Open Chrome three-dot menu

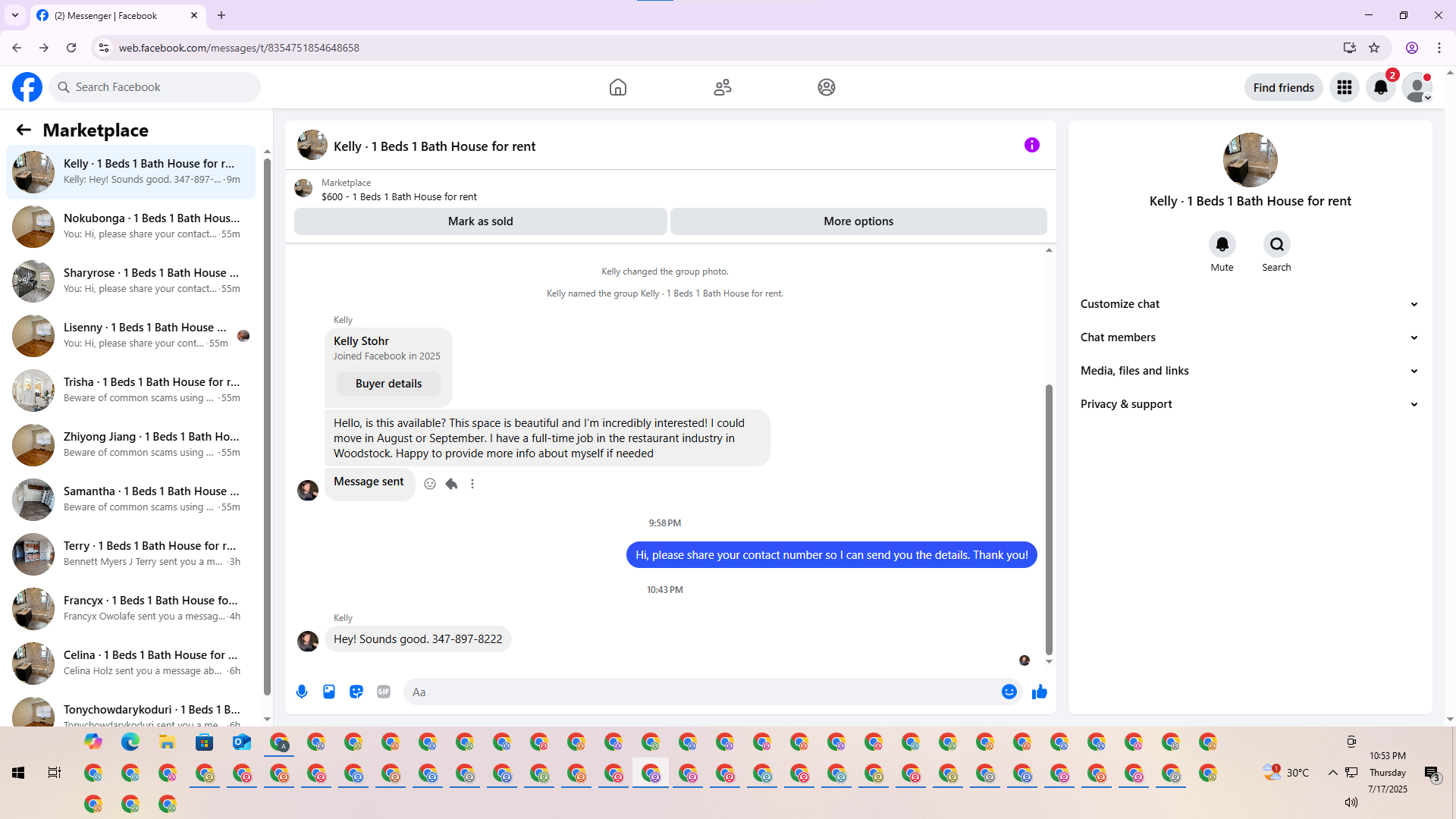tap(1439, 48)
